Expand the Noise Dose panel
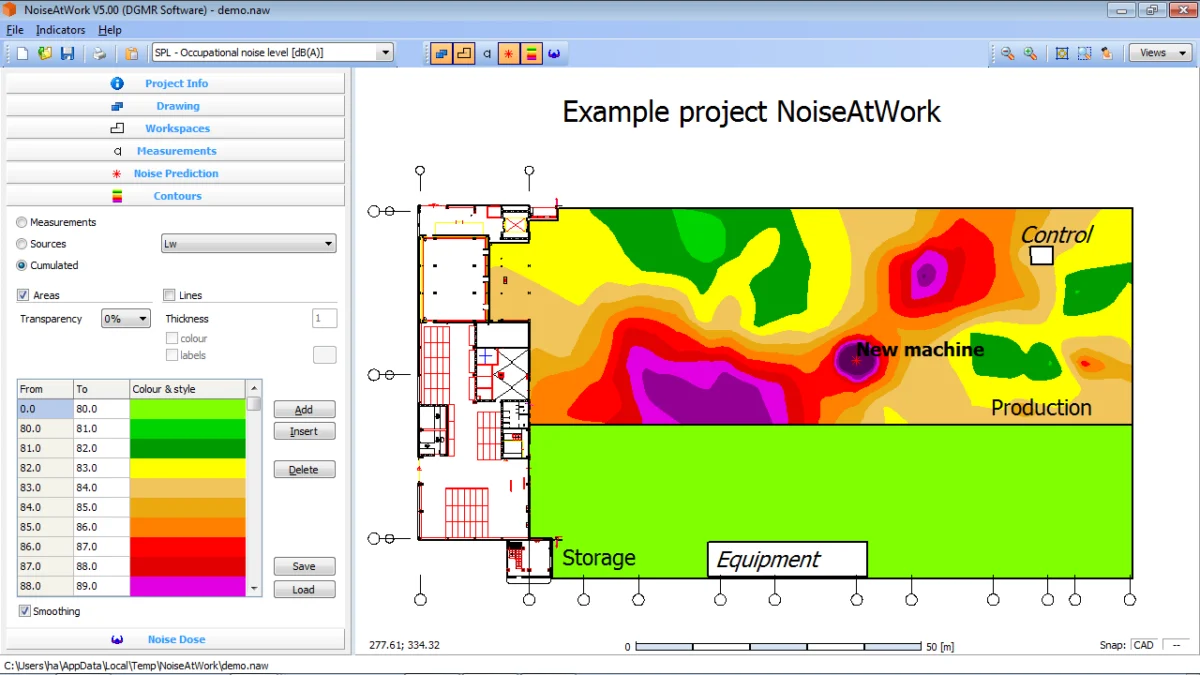This screenshot has width=1200, height=675. [175, 639]
